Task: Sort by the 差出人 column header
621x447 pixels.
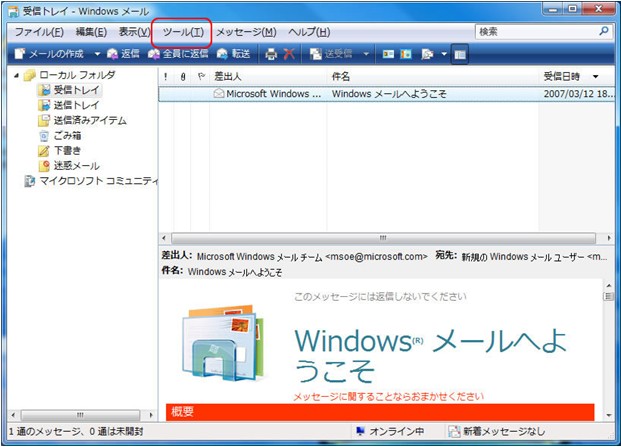Action: pyautogui.click(x=269, y=76)
